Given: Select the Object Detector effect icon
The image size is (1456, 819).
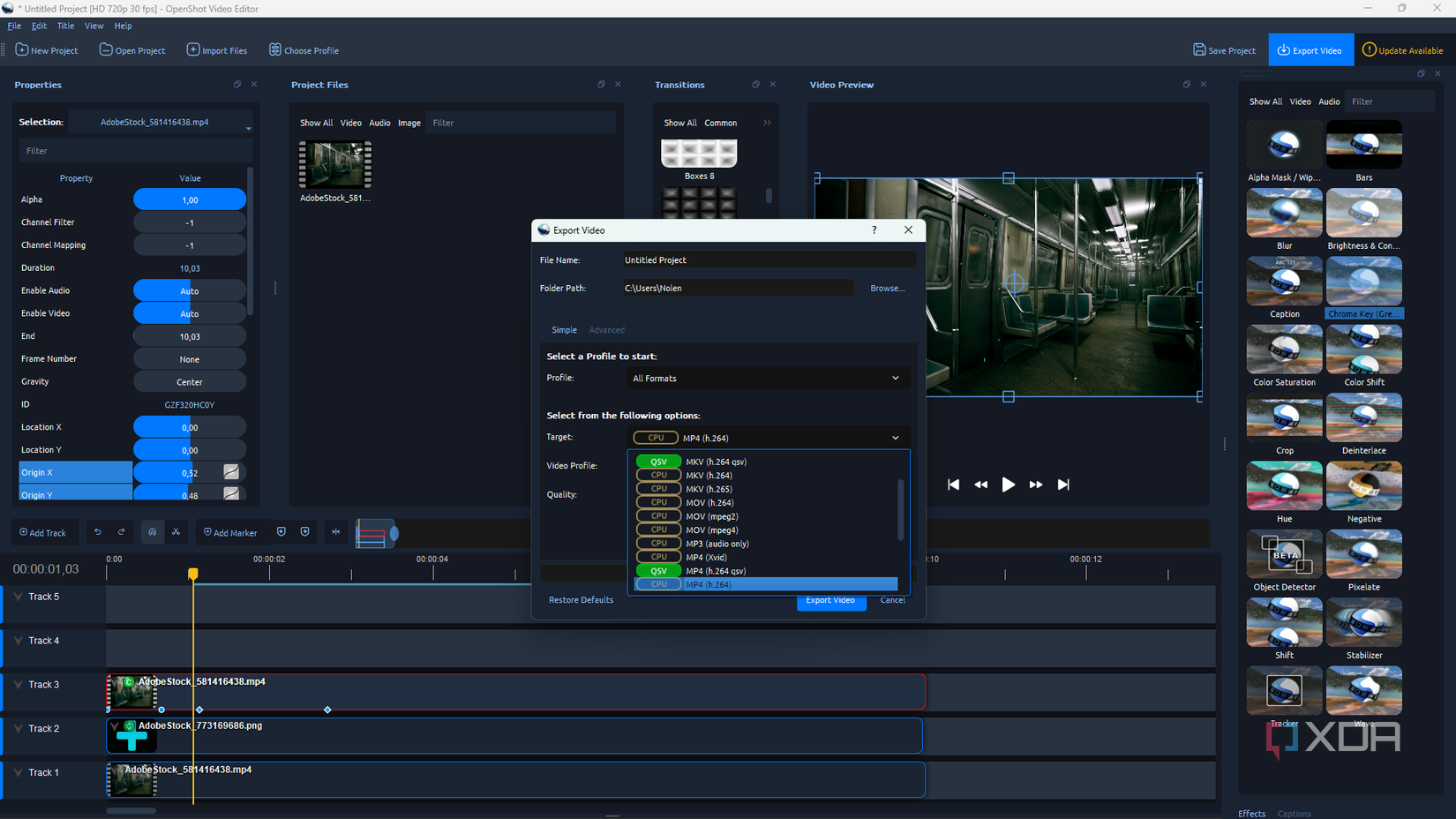Looking at the screenshot, I should point(1284,554).
